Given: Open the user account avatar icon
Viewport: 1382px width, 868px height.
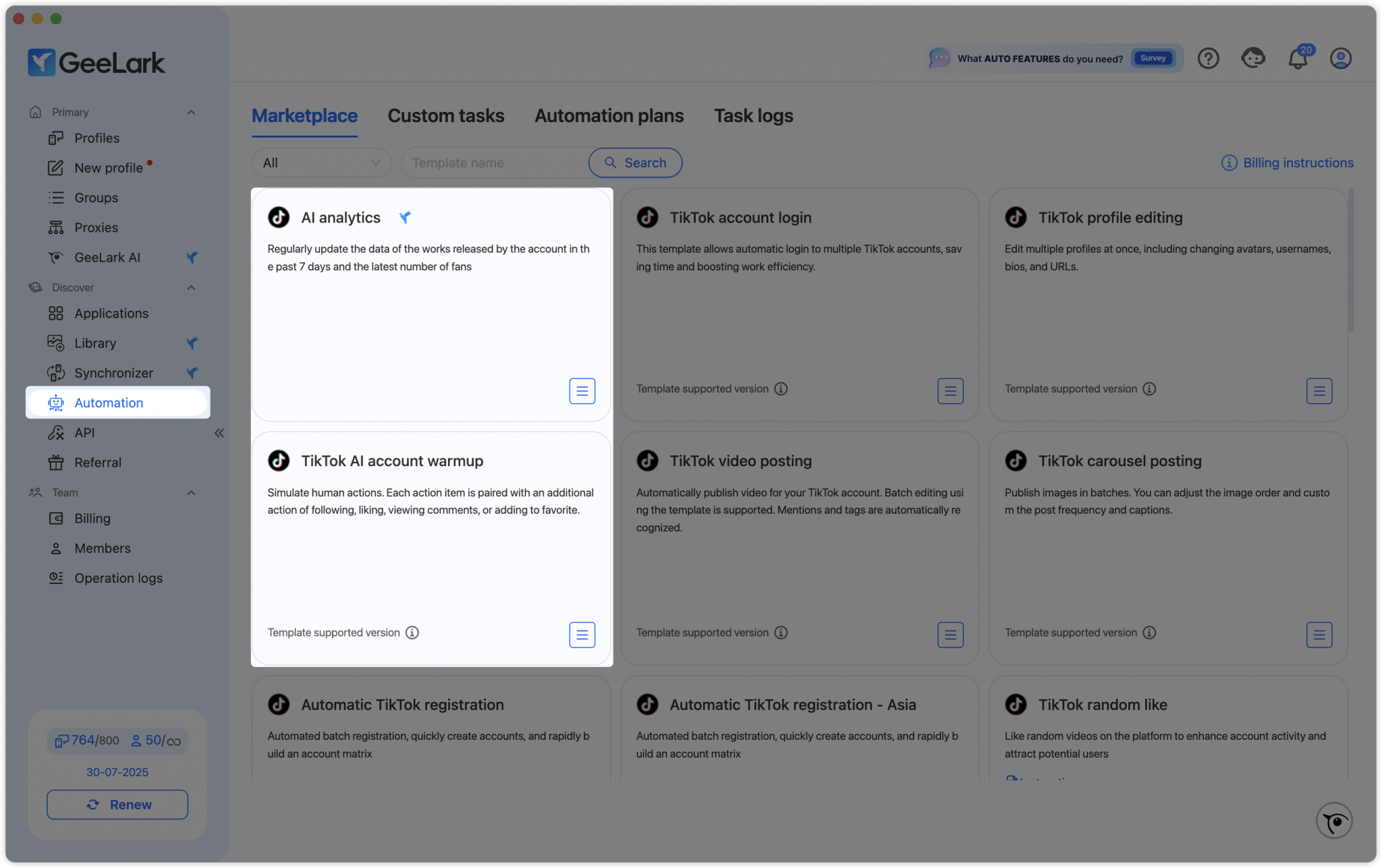Looking at the screenshot, I should pos(1340,59).
